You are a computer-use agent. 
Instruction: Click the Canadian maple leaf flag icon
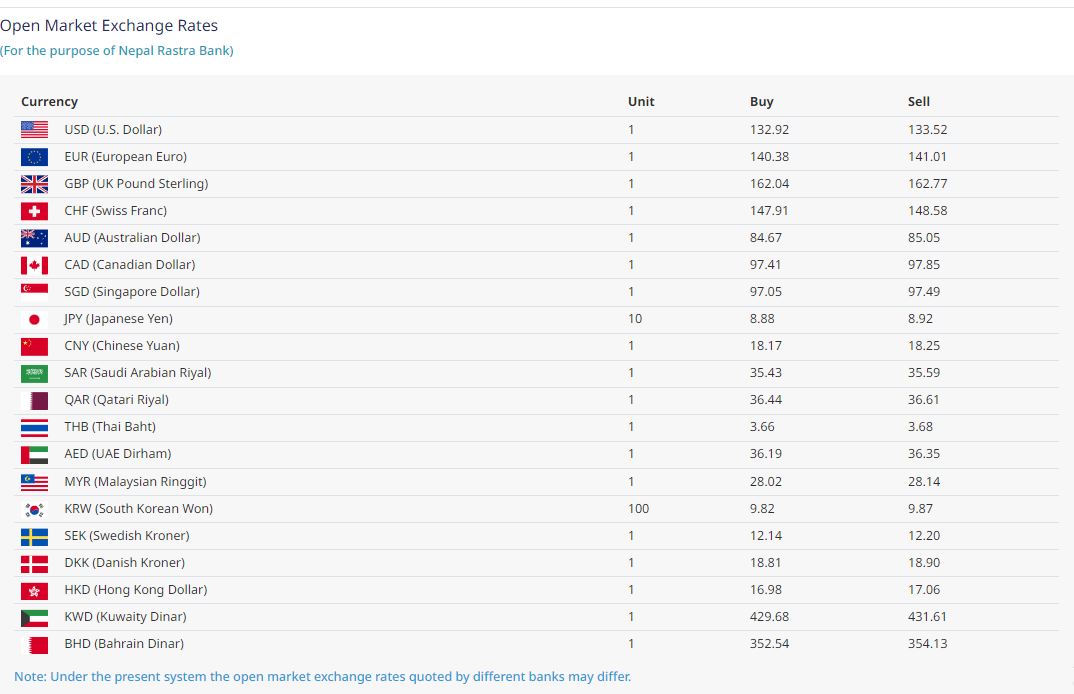click(x=34, y=265)
